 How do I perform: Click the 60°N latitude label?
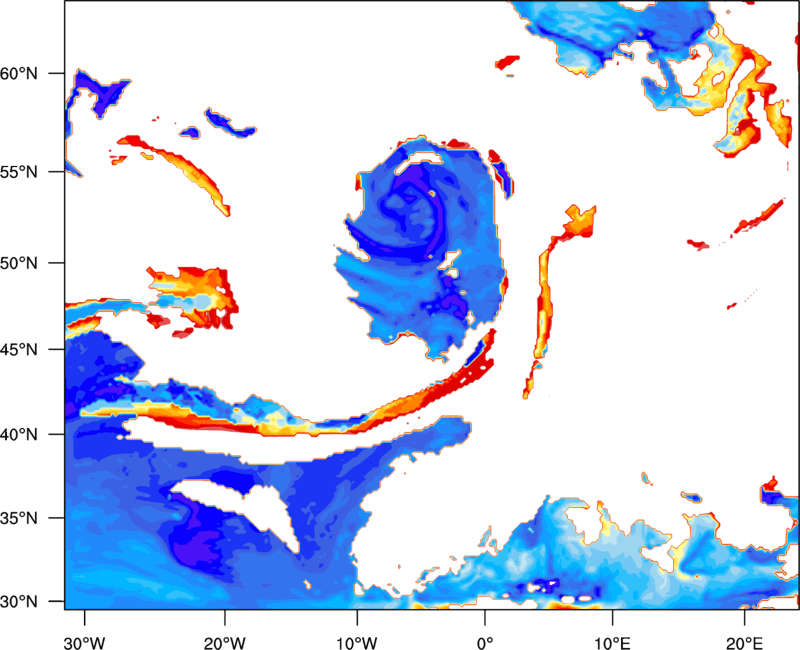point(19,73)
